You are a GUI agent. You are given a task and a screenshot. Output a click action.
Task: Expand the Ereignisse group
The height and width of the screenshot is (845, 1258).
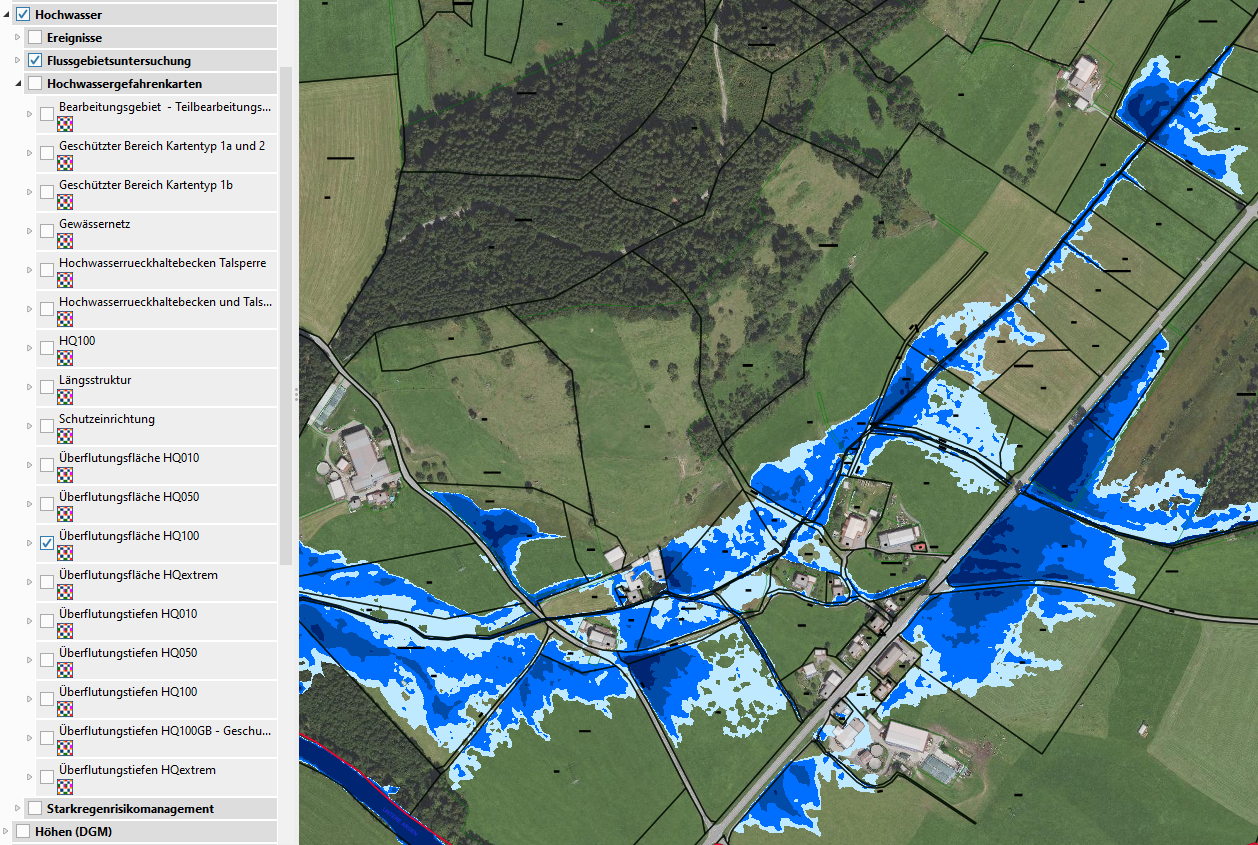click(17, 38)
